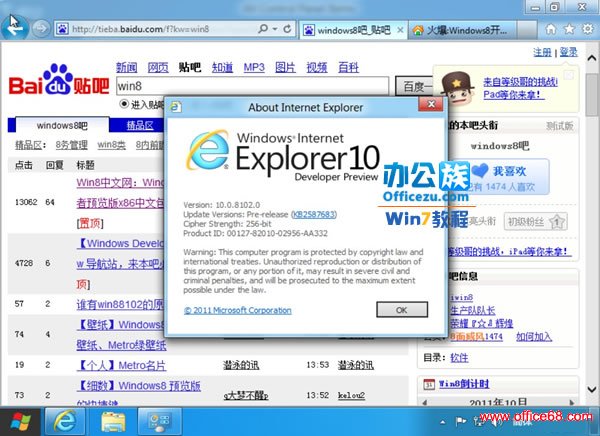Click the IE icon in dialog title bar
600x436 pixels.
click(176, 107)
